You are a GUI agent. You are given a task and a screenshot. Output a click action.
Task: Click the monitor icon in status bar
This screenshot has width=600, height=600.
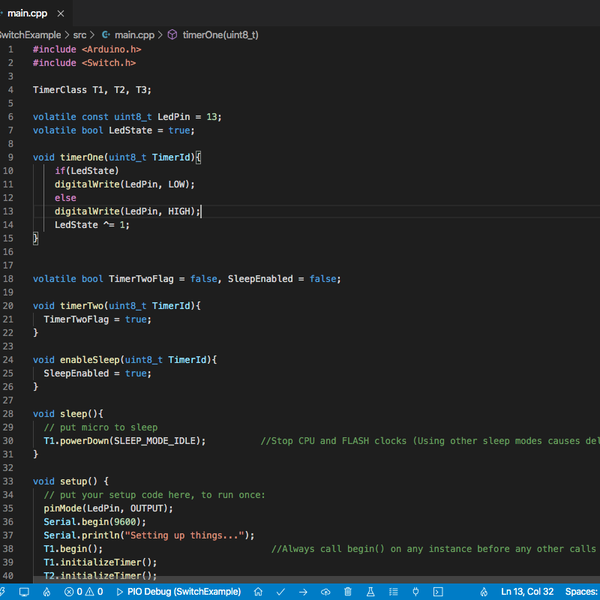tap(23, 592)
